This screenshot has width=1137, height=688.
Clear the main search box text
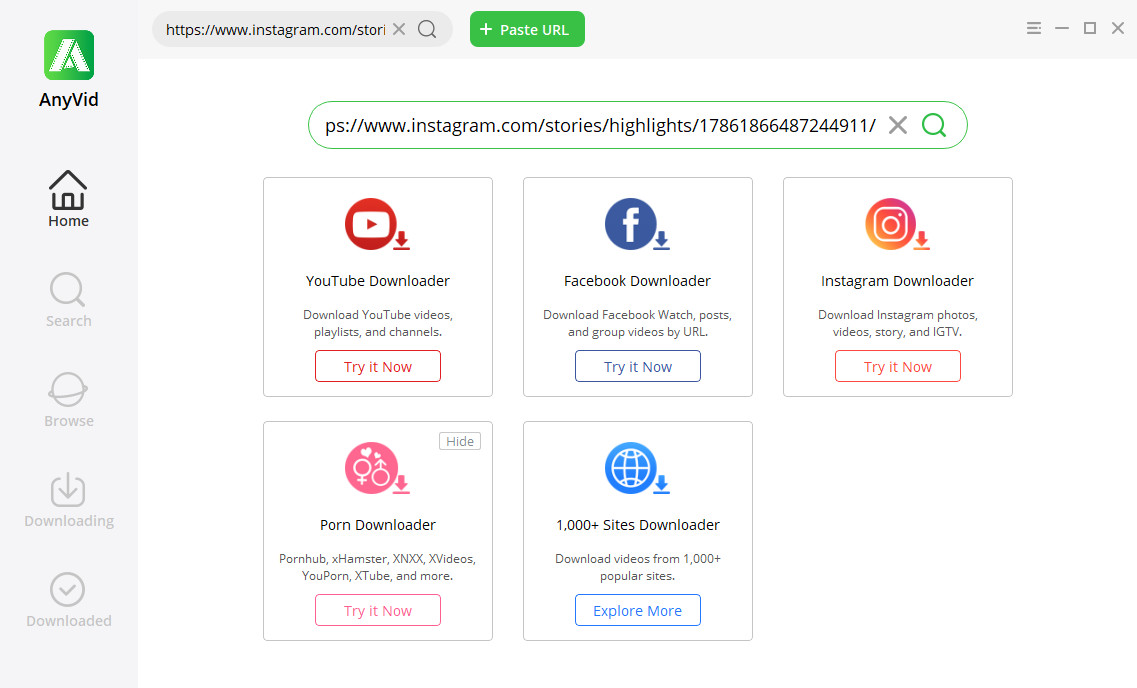click(898, 125)
